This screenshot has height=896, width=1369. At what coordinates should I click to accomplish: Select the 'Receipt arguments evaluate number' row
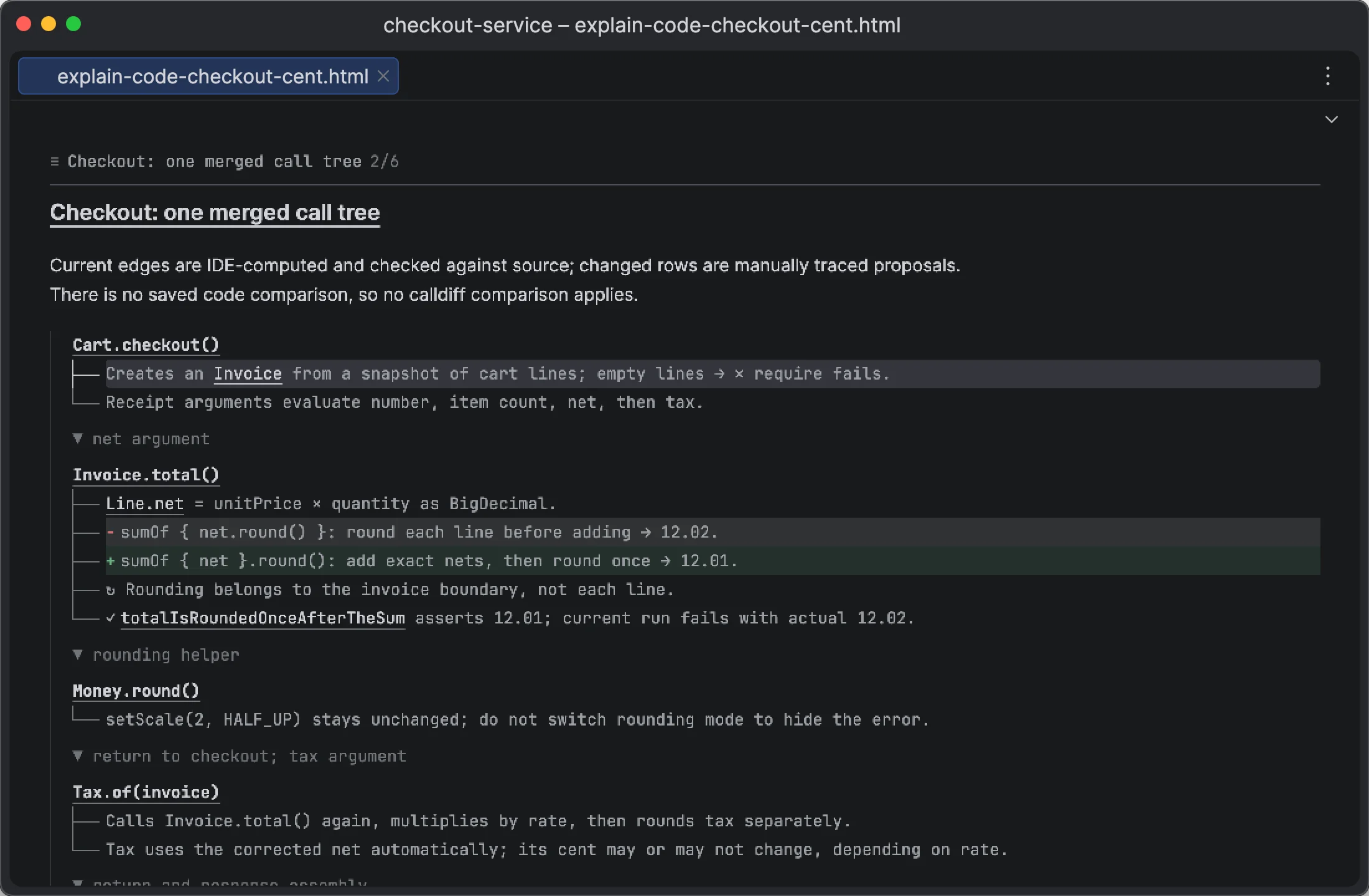click(x=713, y=403)
